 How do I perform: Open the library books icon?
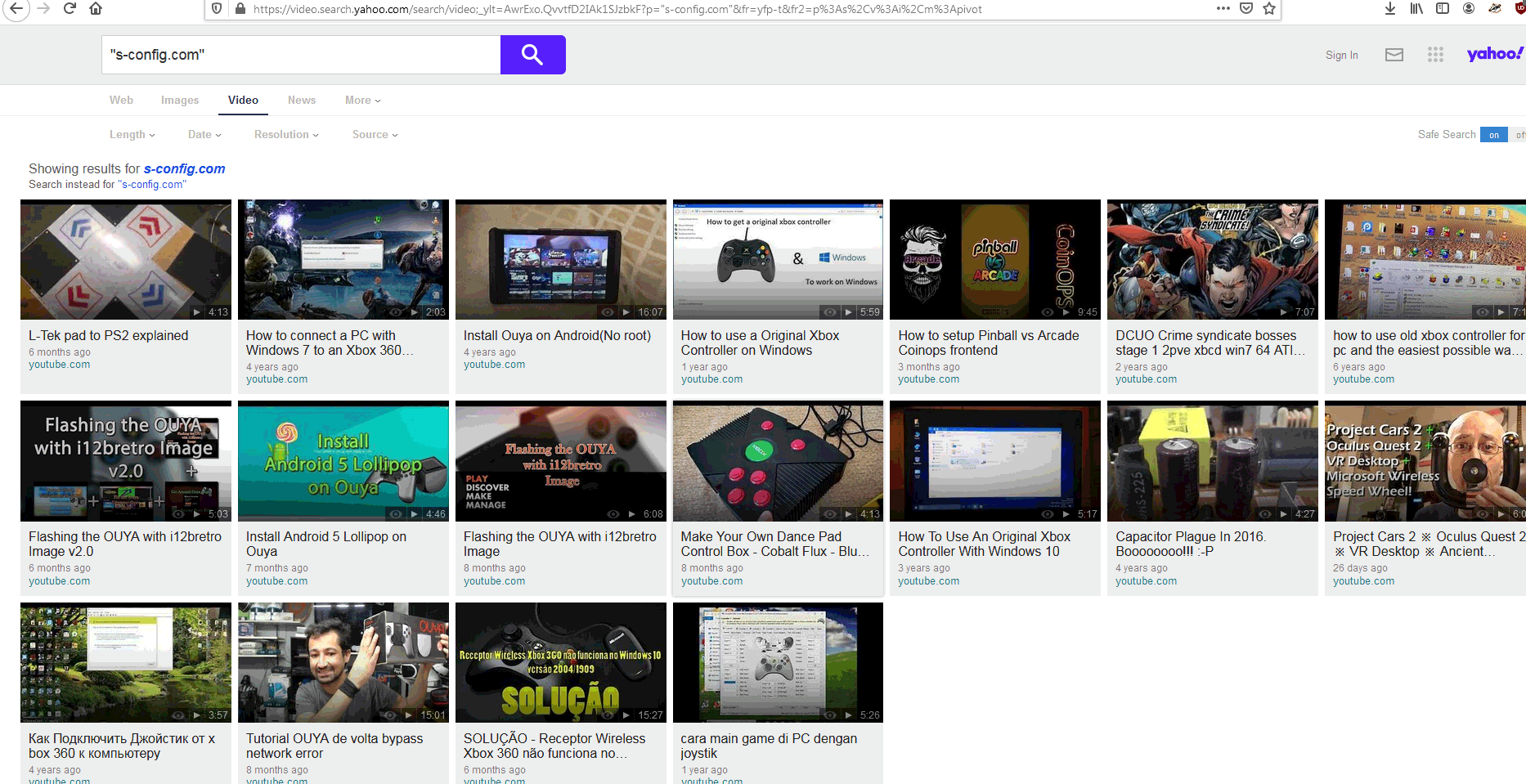point(1416,8)
